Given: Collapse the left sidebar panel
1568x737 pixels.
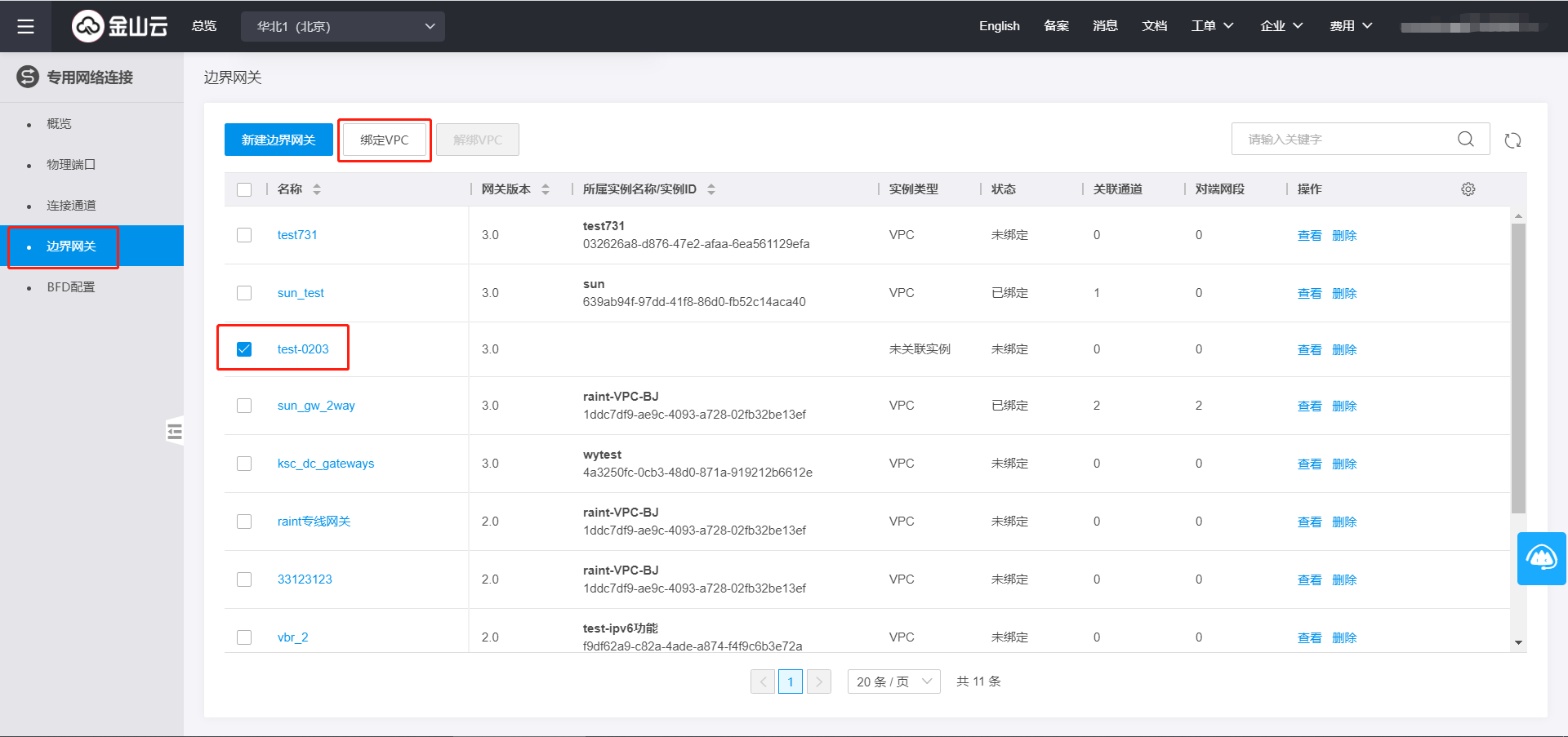Looking at the screenshot, I should [x=174, y=431].
